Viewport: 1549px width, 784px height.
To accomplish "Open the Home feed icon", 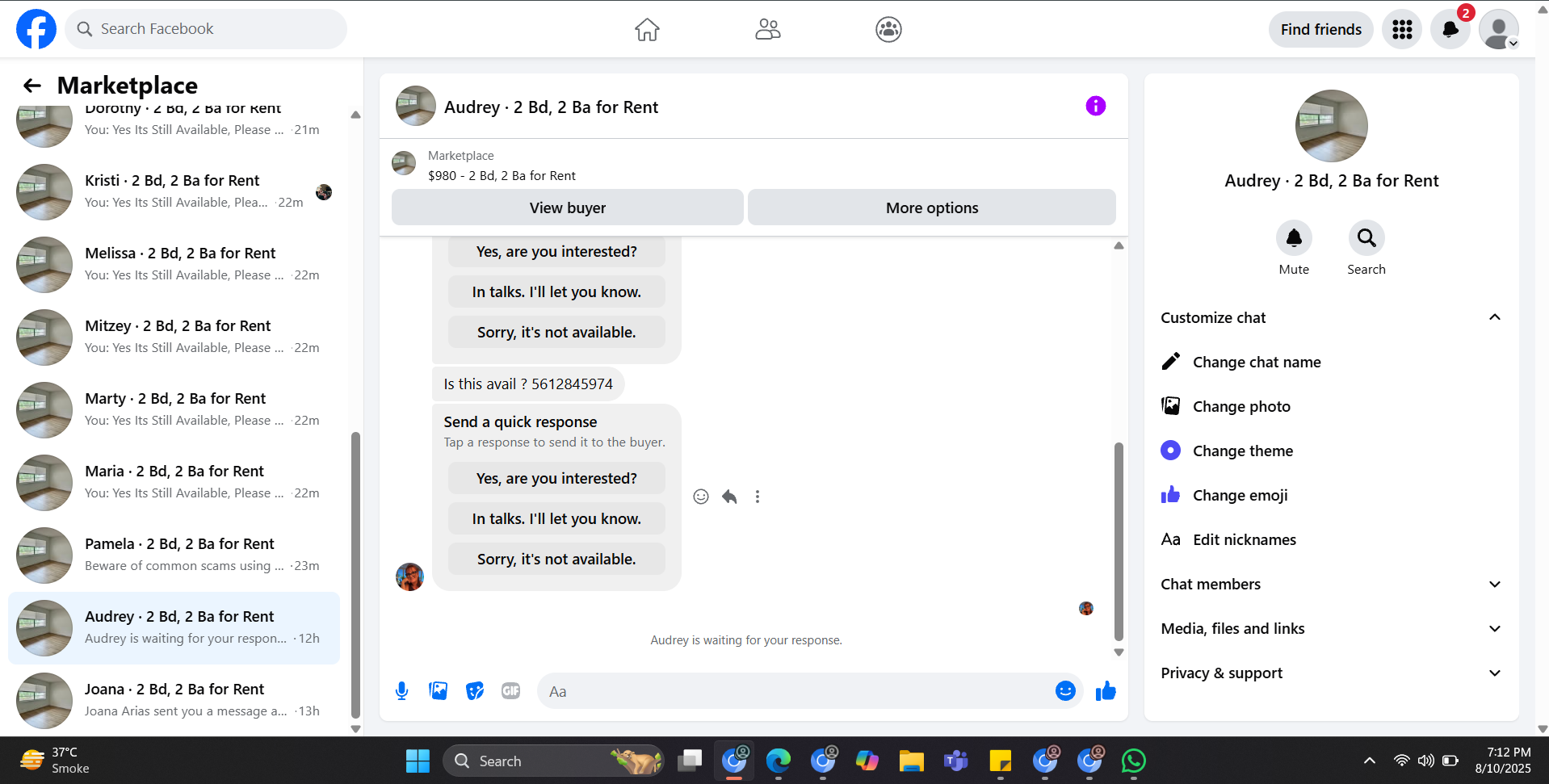I will (x=647, y=29).
